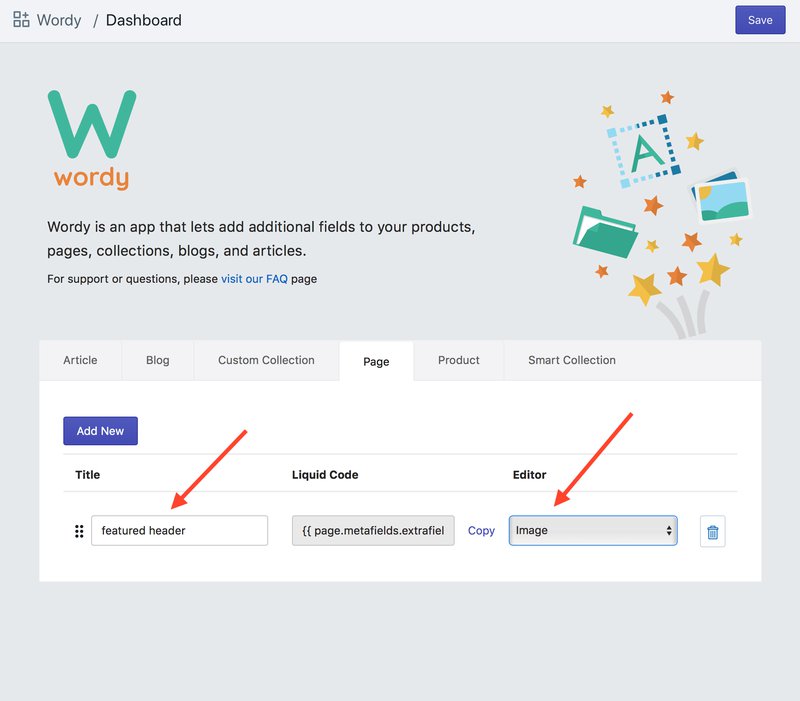Edit the featured header title field
Viewport: 800px width, 701px height.
[x=180, y=531]
